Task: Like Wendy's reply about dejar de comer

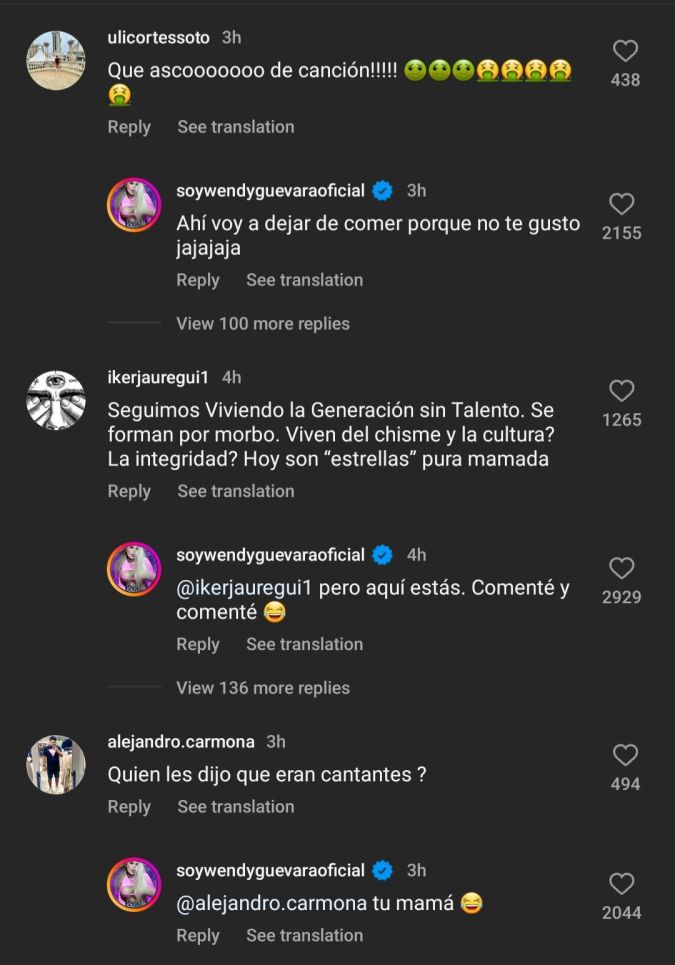Action: (x=621, y=205)
